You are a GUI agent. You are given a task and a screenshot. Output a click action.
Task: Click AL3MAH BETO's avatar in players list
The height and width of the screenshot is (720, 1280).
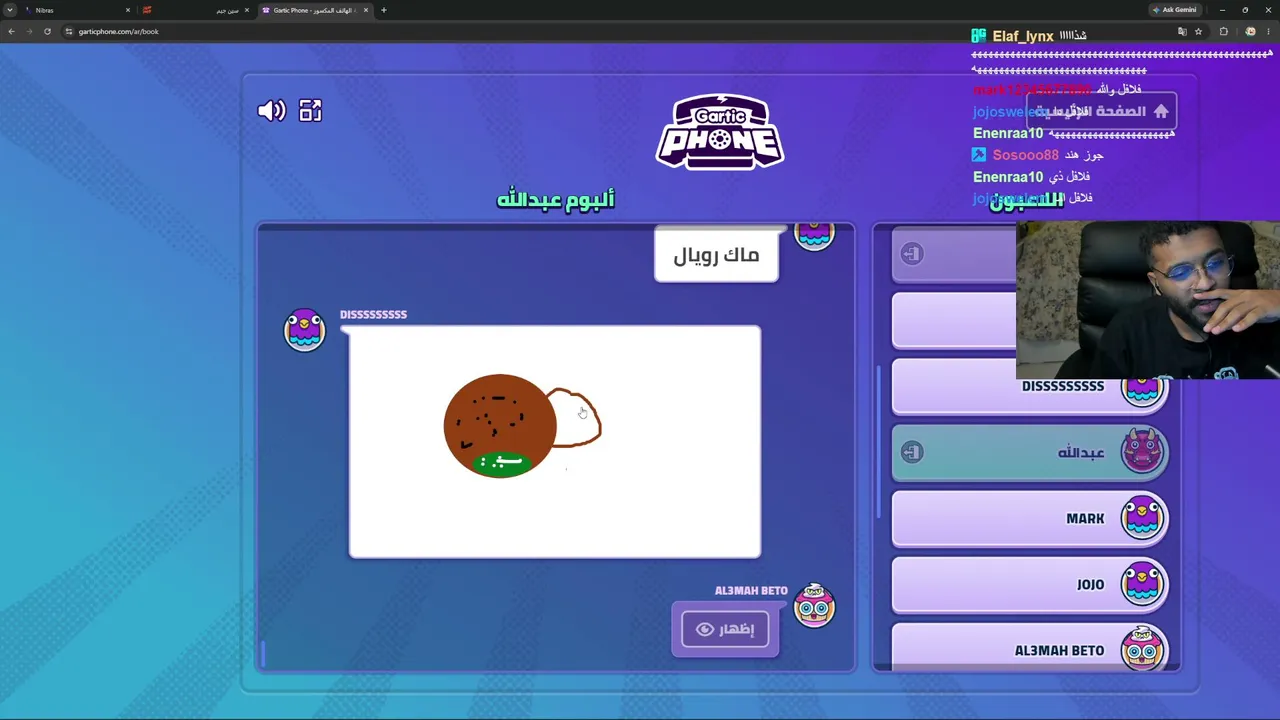(1142, 648)
